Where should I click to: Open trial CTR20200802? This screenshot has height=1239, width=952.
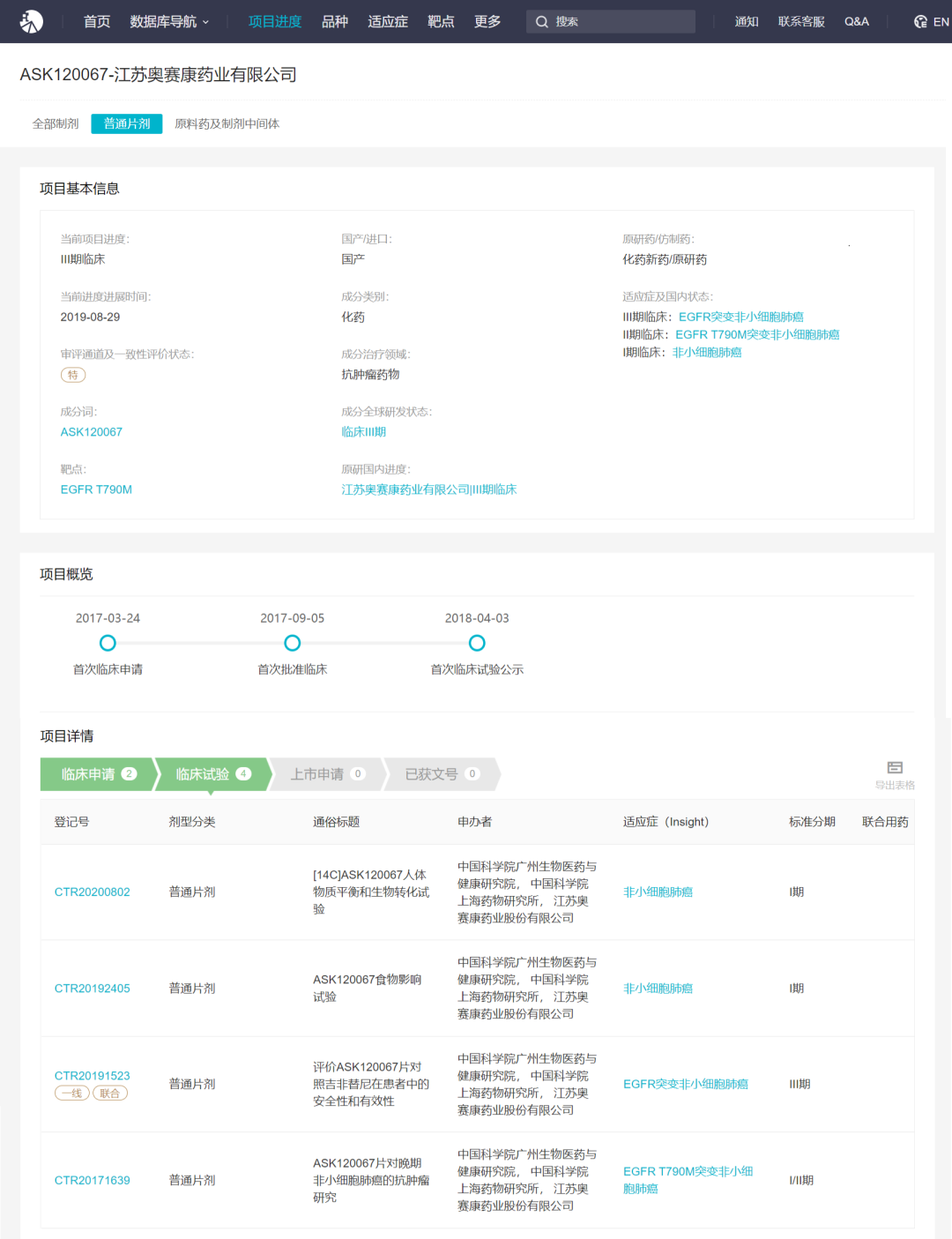(93, 892)
